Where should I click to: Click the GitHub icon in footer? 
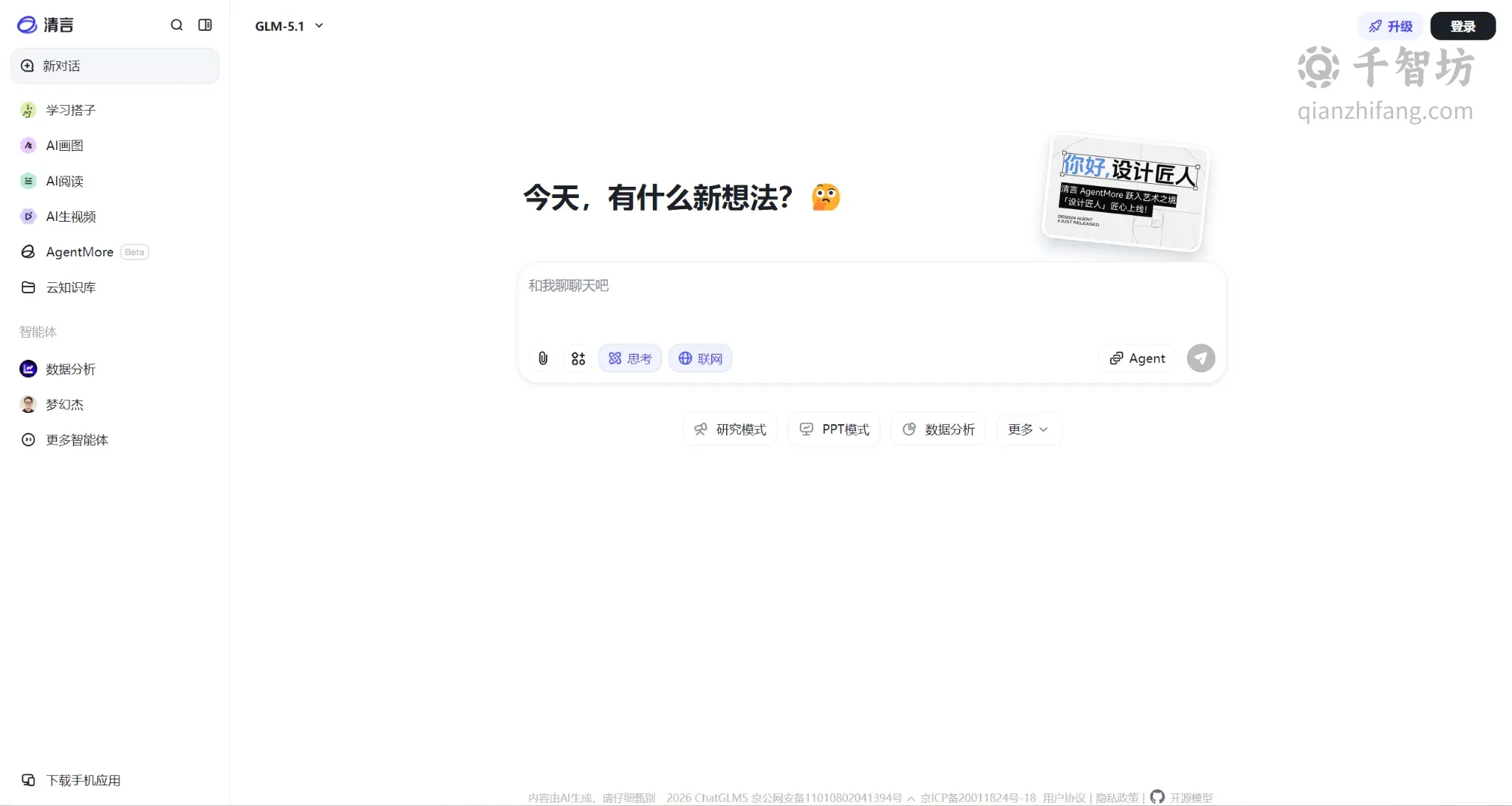1157,796
